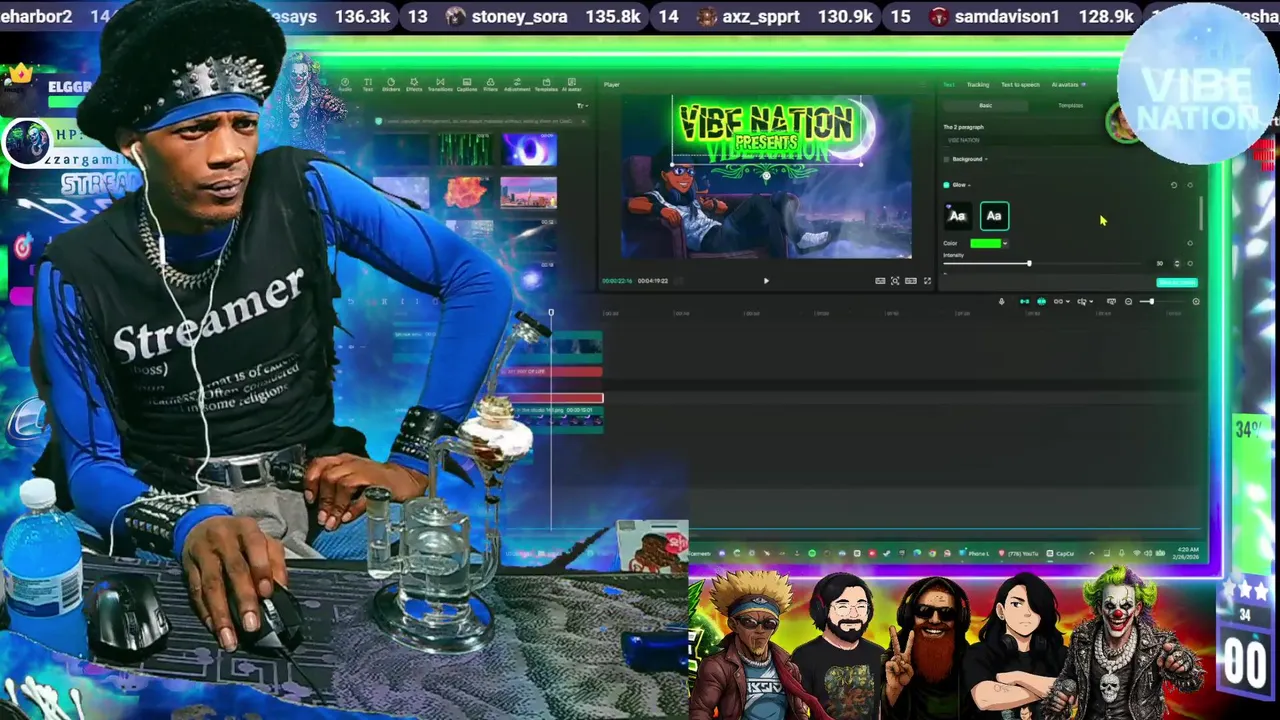Viewport: 1280px width, 720px height.
Task: Open the Captions panel
Action: [x=467, y=85]
